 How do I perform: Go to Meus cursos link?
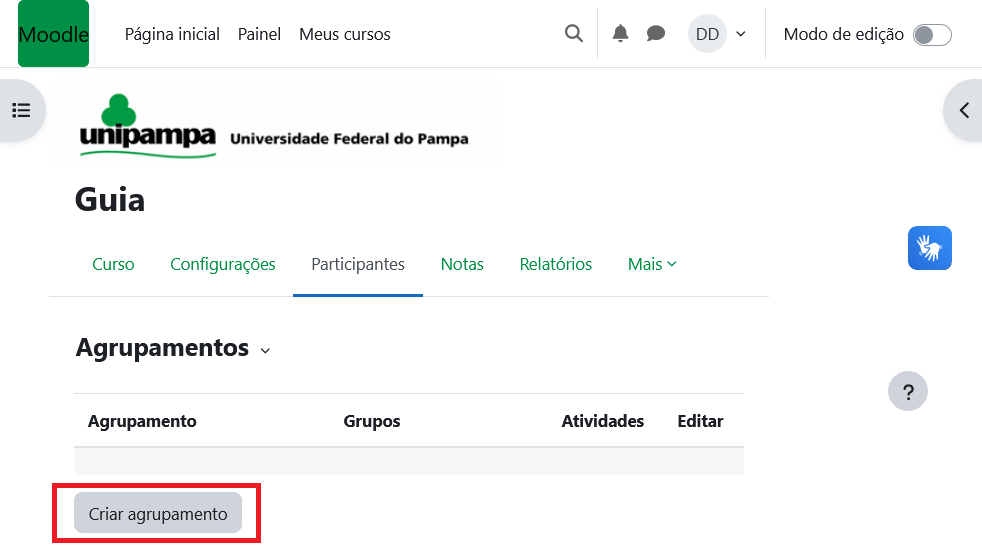pos(345,34)
